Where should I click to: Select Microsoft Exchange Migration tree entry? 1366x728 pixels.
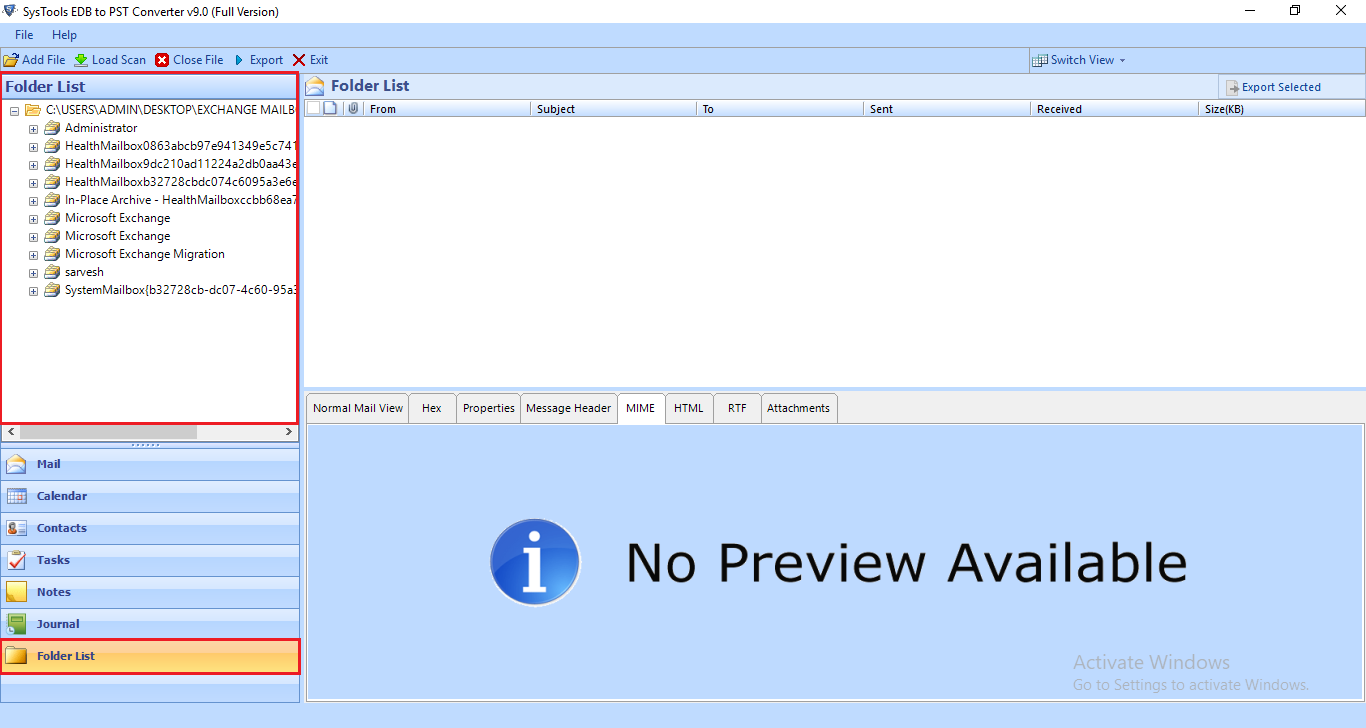(x=145, y=254)
